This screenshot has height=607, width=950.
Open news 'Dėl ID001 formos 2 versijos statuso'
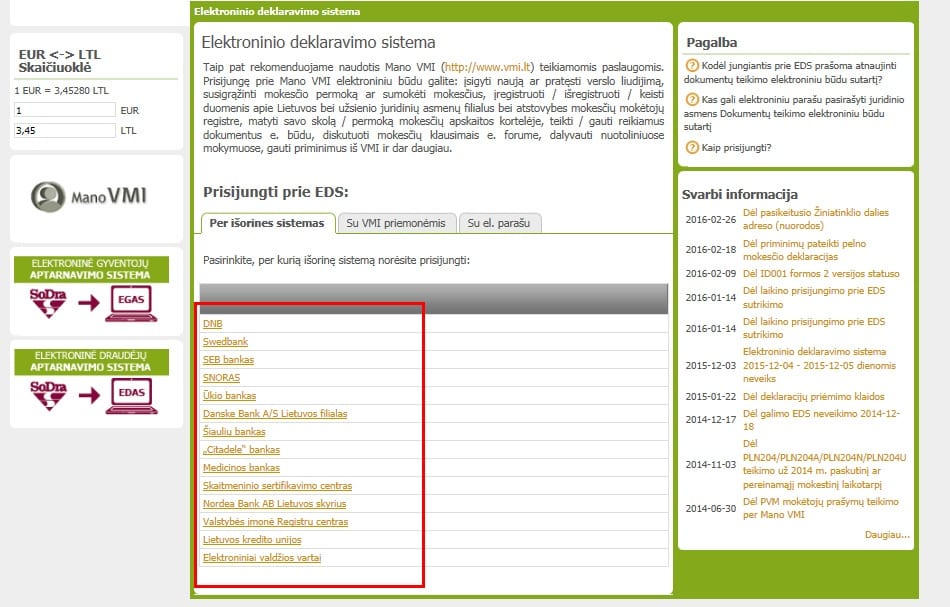coord(822,274)
